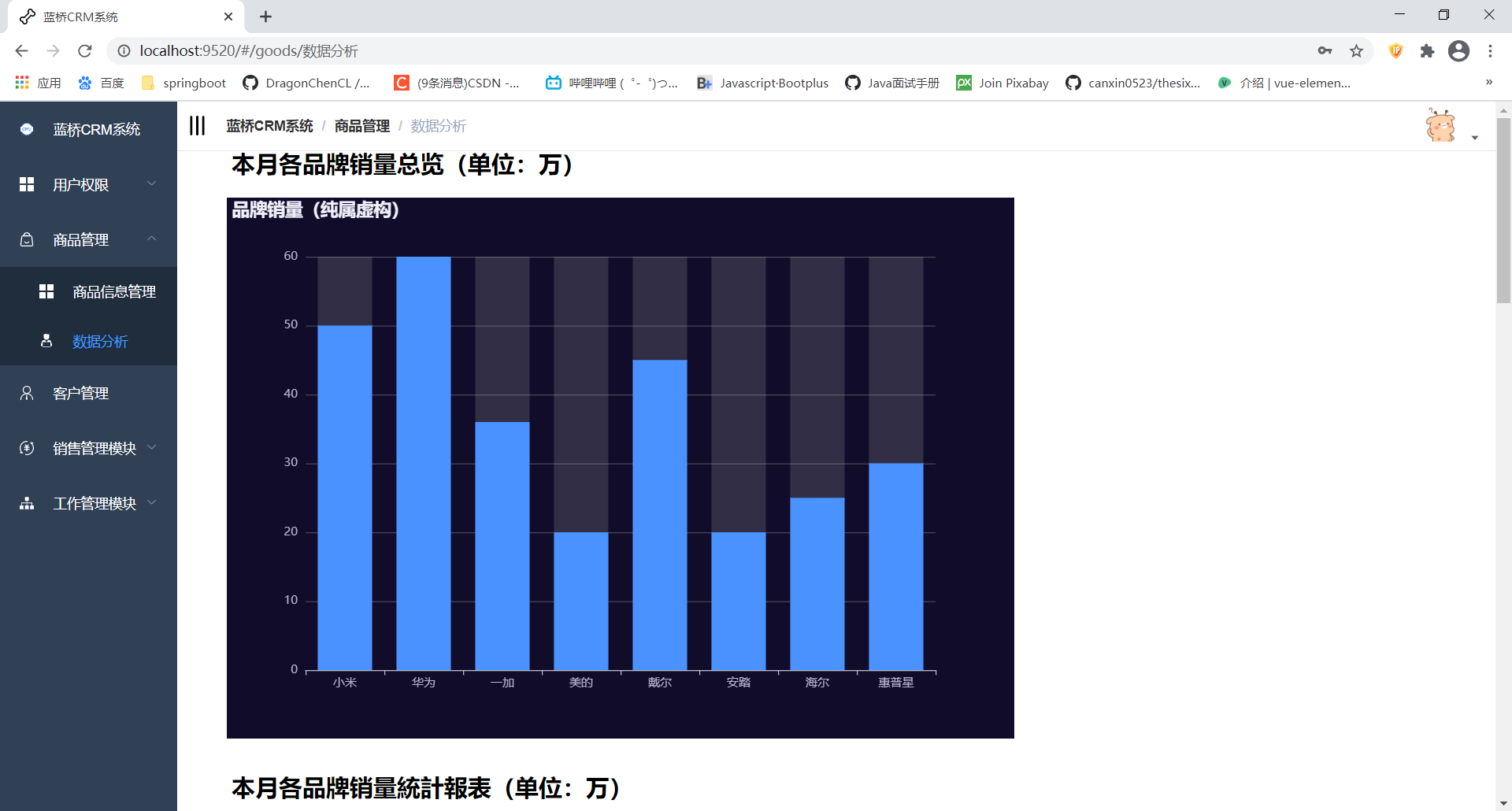Open the user avatar in the header
This screenshot has width=1512, height=811.
[x=1441, y=126]
